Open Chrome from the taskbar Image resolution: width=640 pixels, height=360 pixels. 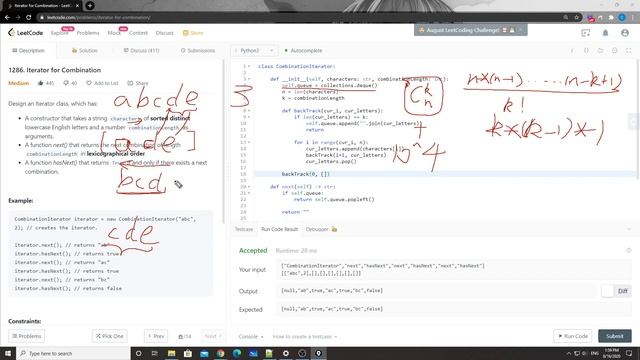click(220, 353)
